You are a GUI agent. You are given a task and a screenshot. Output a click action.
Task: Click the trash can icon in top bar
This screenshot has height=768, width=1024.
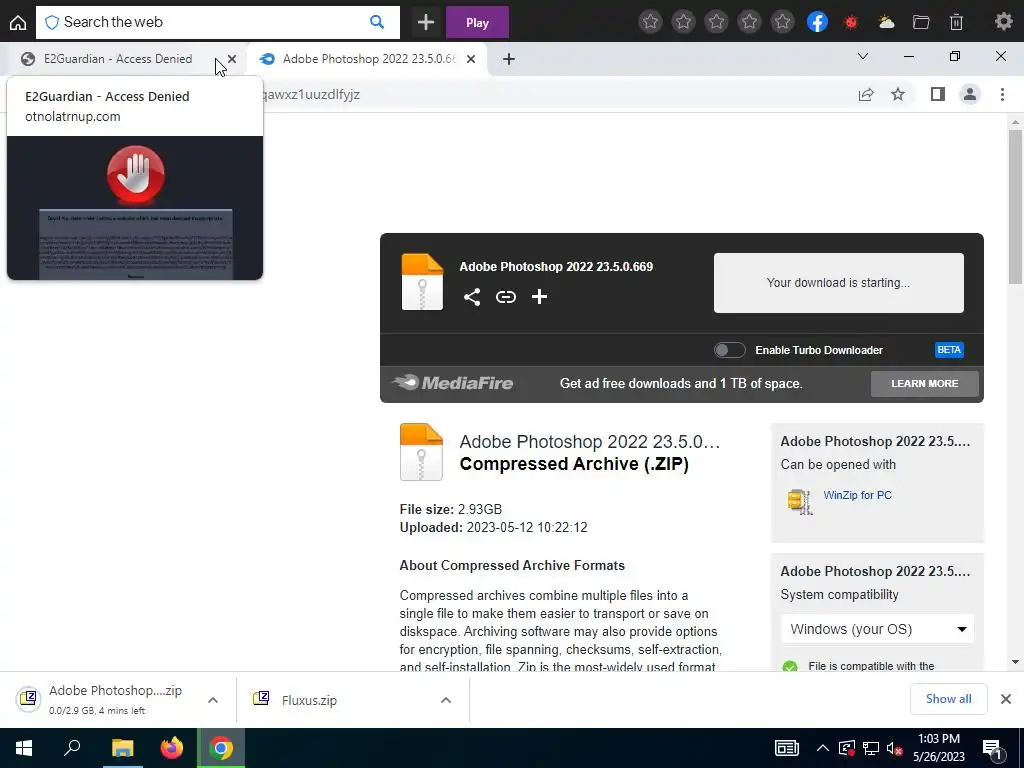(956, 22)
